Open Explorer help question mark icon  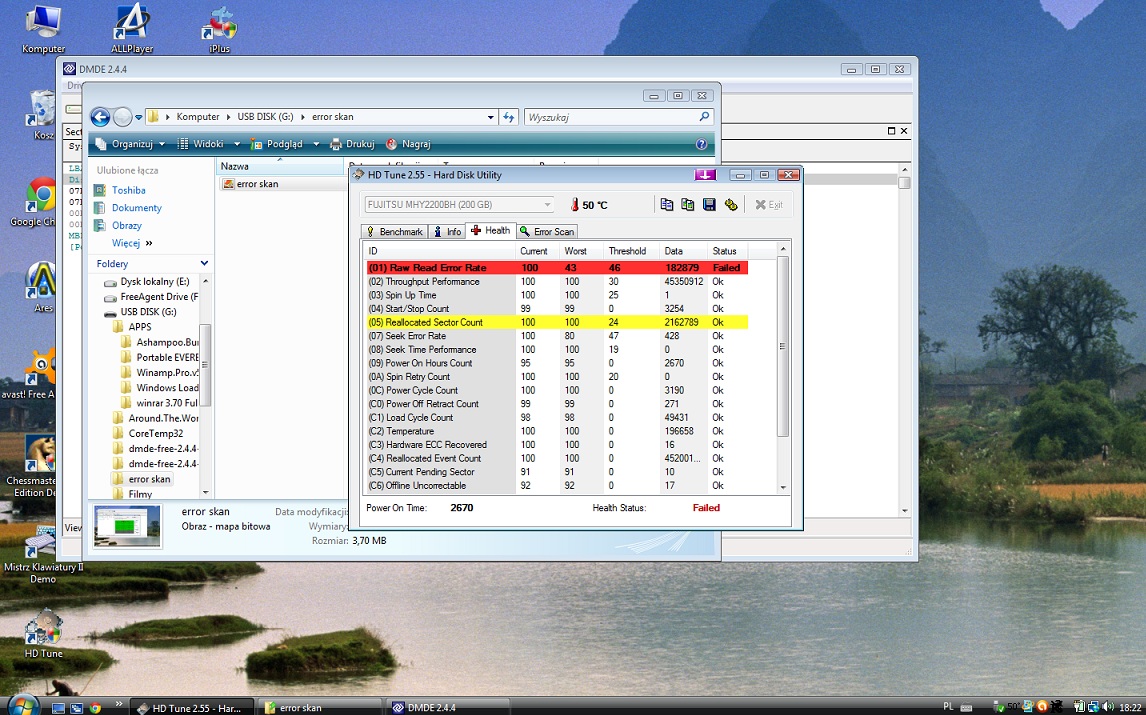[x=702, y=144]
